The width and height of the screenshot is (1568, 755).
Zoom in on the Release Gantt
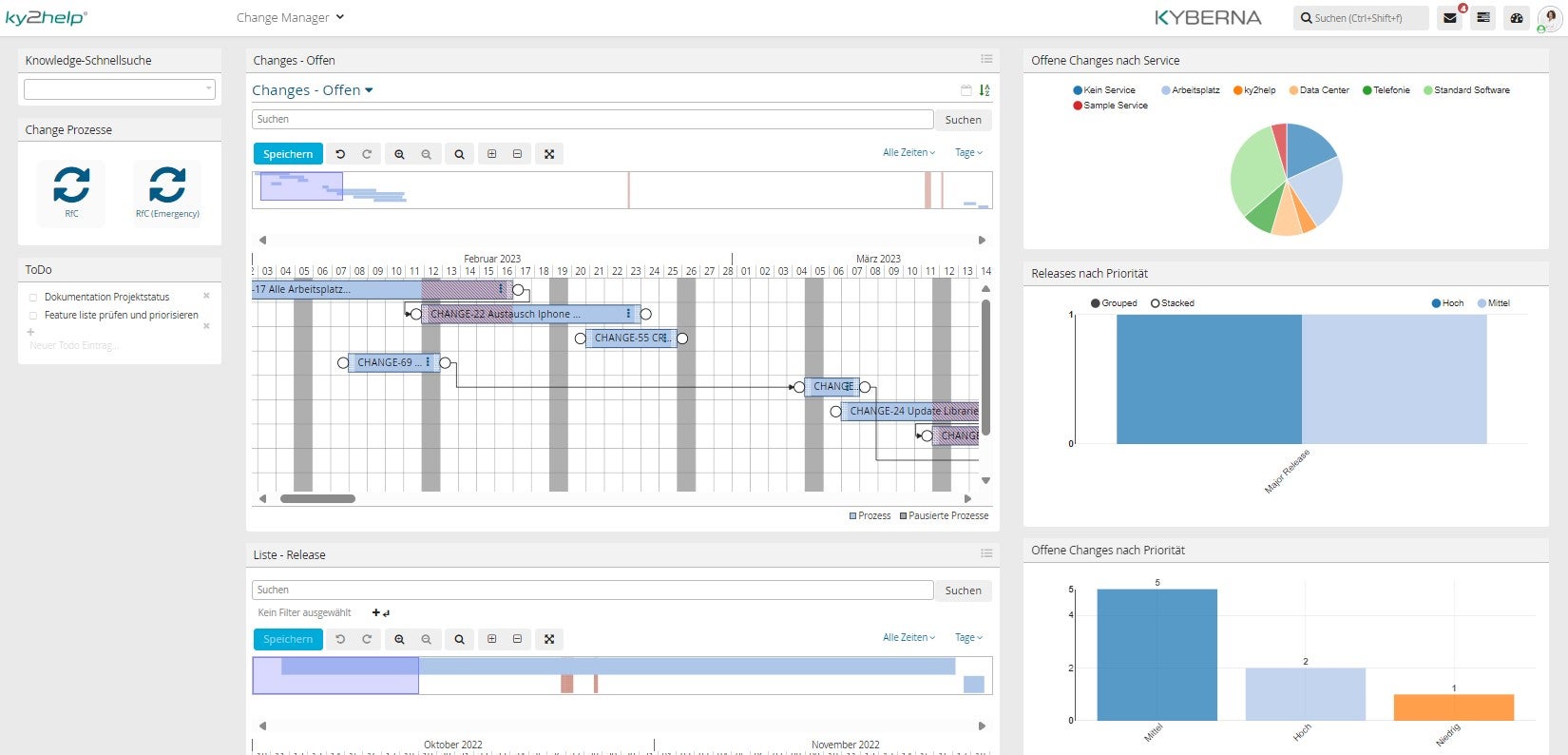[399, 639]
